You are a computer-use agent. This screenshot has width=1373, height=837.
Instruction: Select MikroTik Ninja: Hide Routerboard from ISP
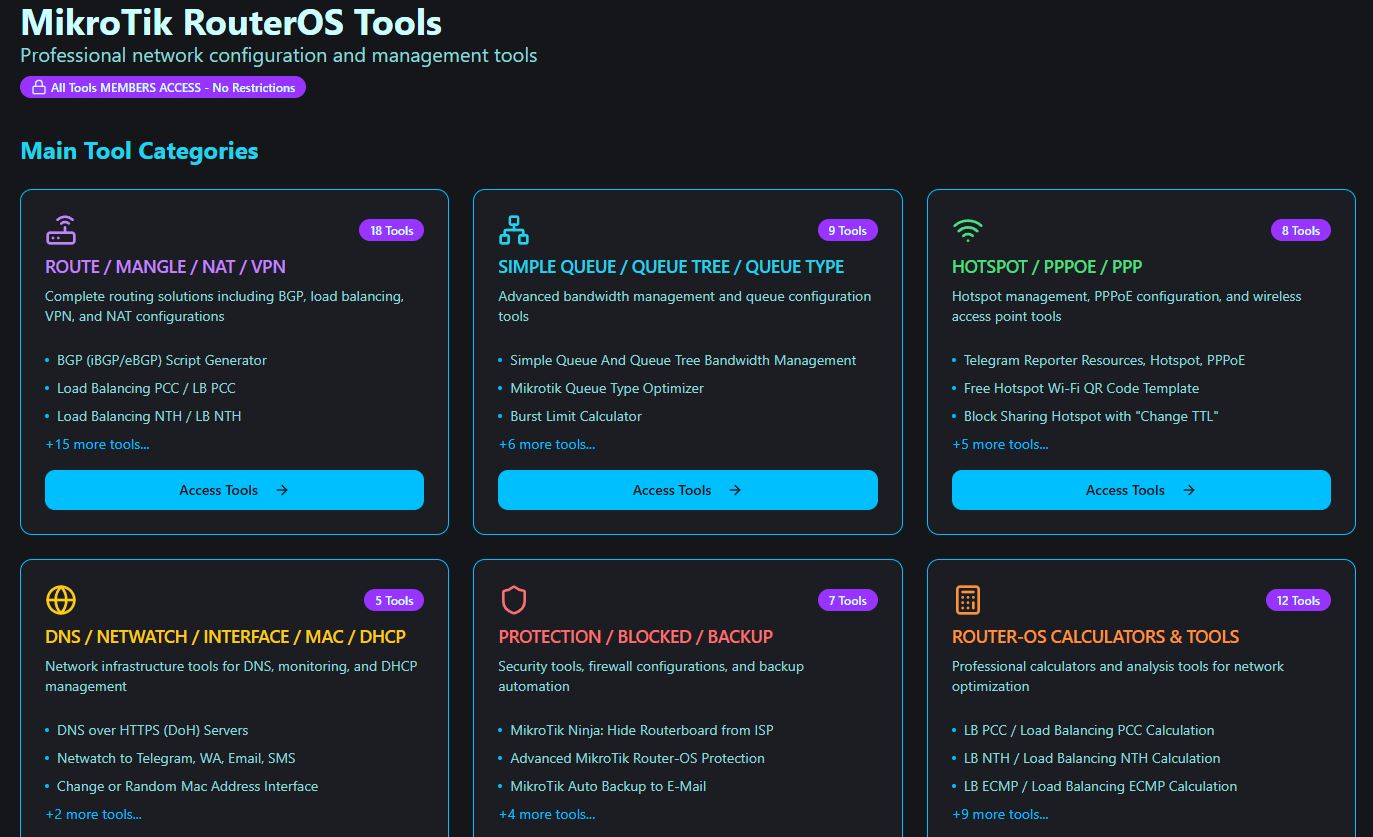pos(642,730)
